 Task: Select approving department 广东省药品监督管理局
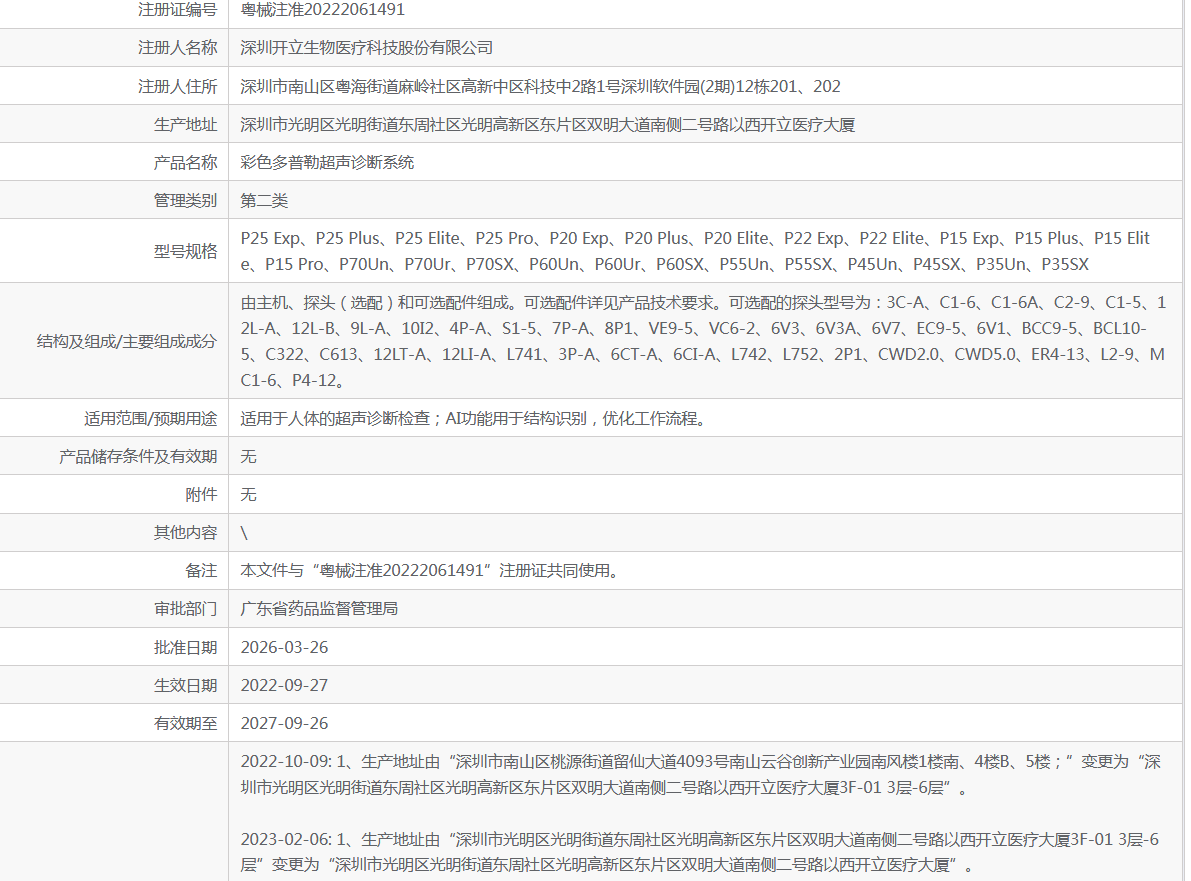point(319,609)
